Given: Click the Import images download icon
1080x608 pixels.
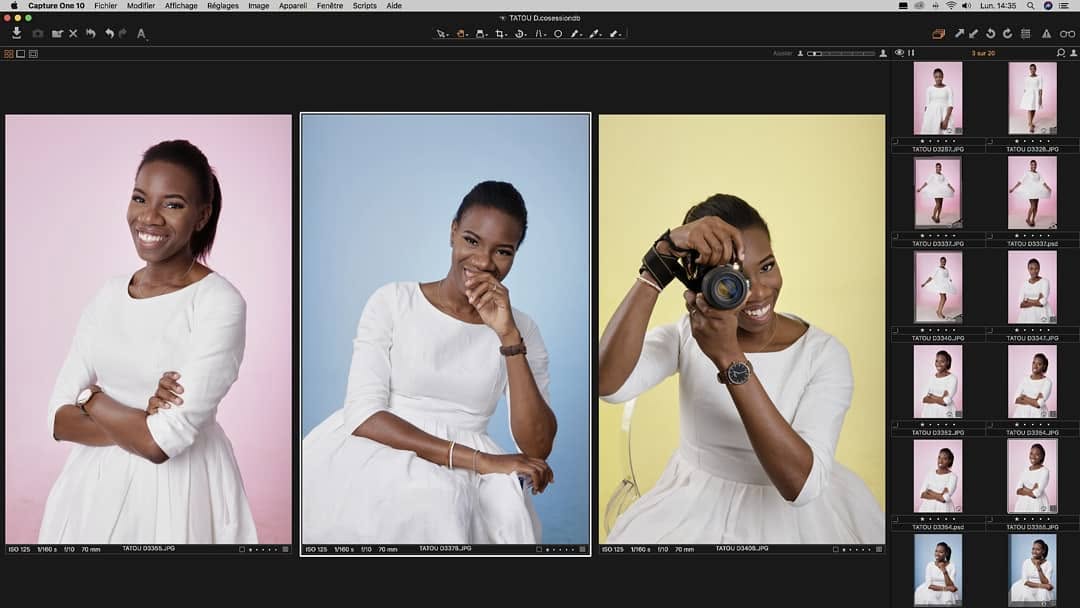Looking at the screenshot, I should [17, 33].
